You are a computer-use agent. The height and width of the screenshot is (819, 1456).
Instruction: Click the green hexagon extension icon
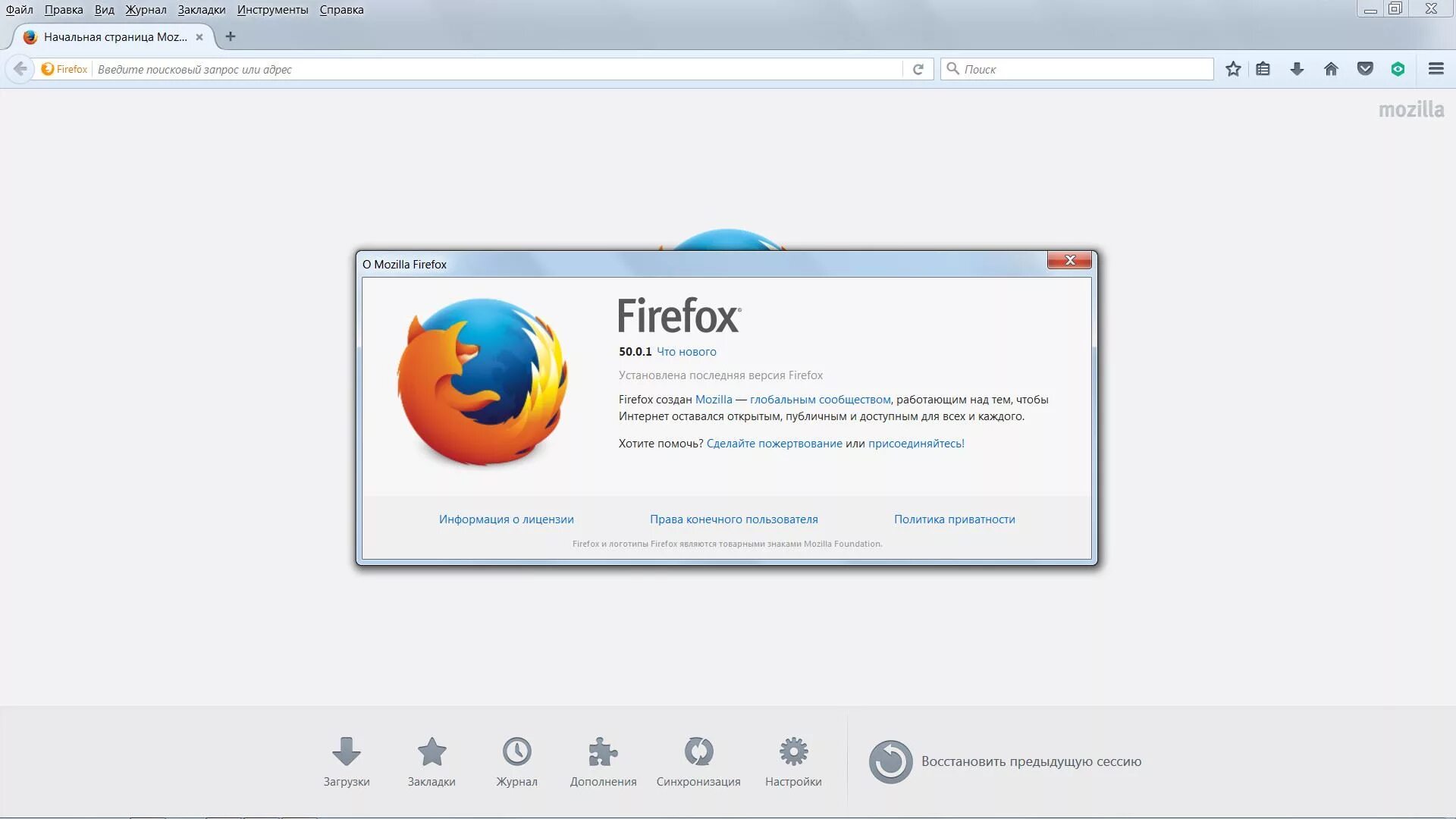pos(1398,69)
